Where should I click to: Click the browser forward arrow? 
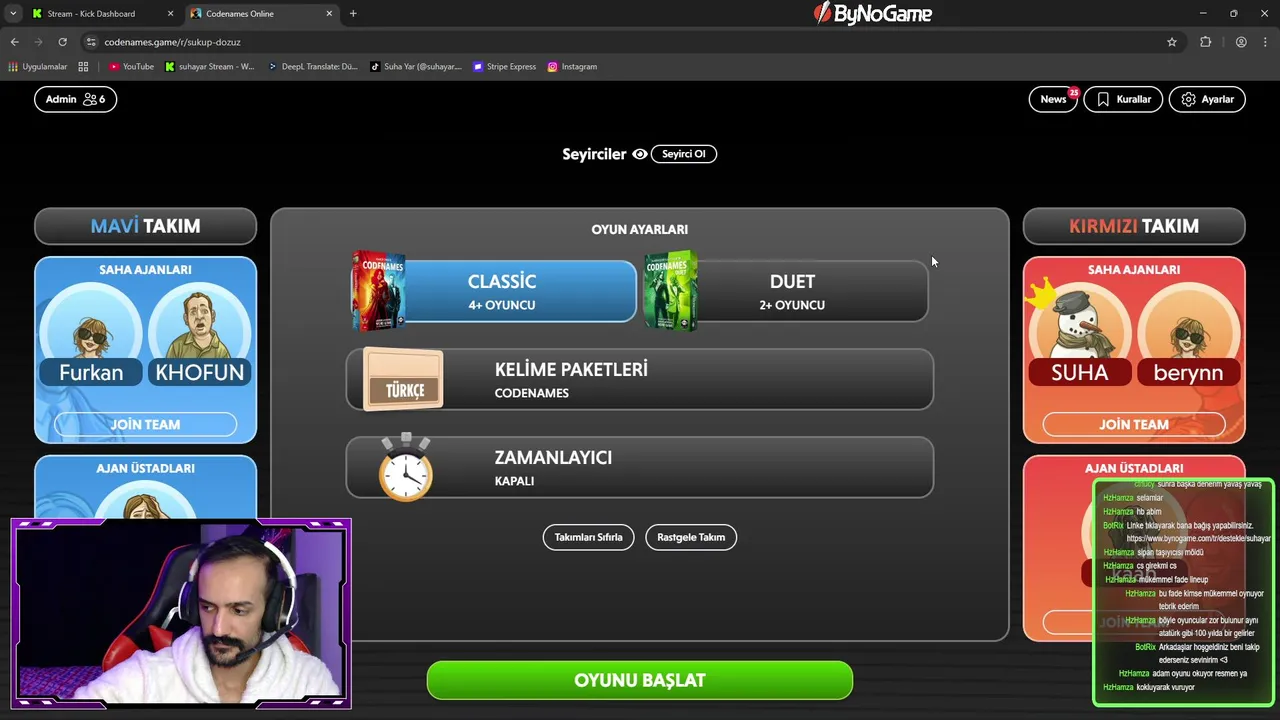click(x=38, y=42)
